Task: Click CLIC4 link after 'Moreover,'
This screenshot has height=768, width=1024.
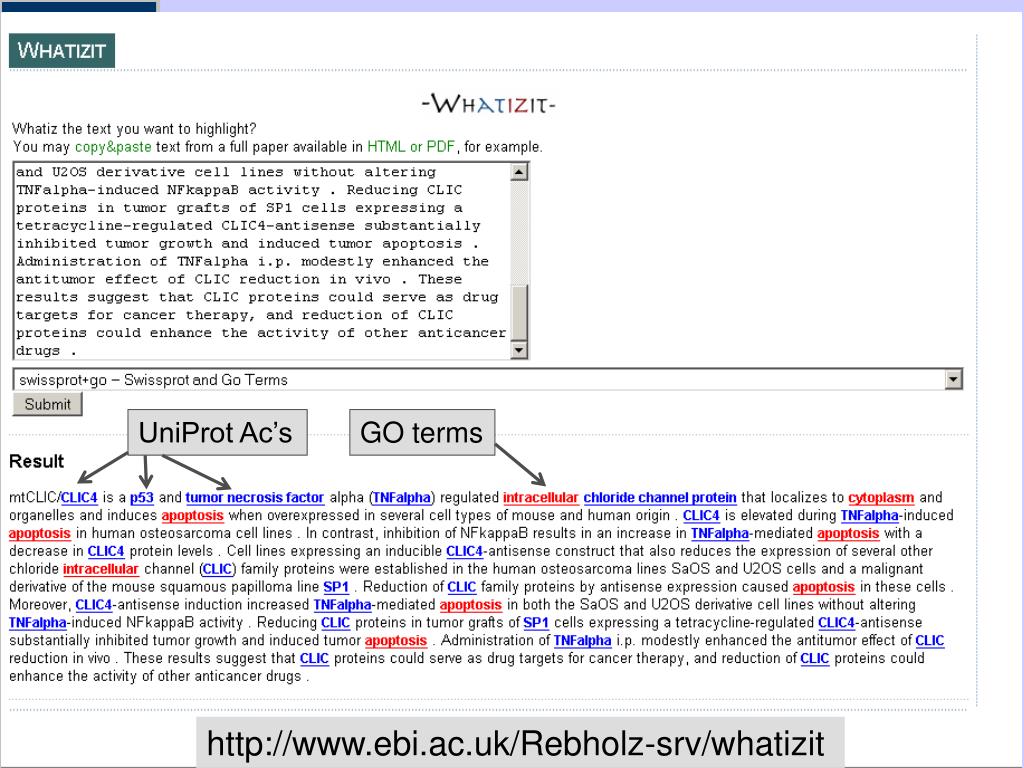Action: [94, 605]
